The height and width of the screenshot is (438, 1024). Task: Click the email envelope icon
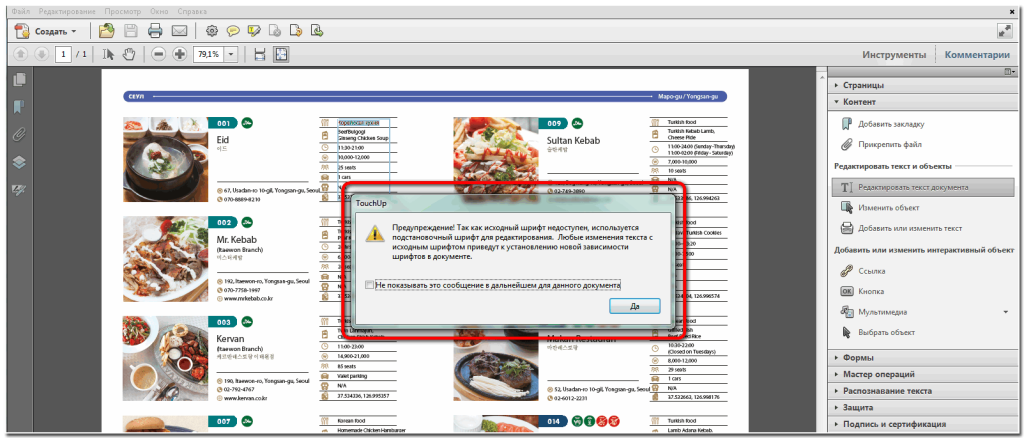coord(180,31)
